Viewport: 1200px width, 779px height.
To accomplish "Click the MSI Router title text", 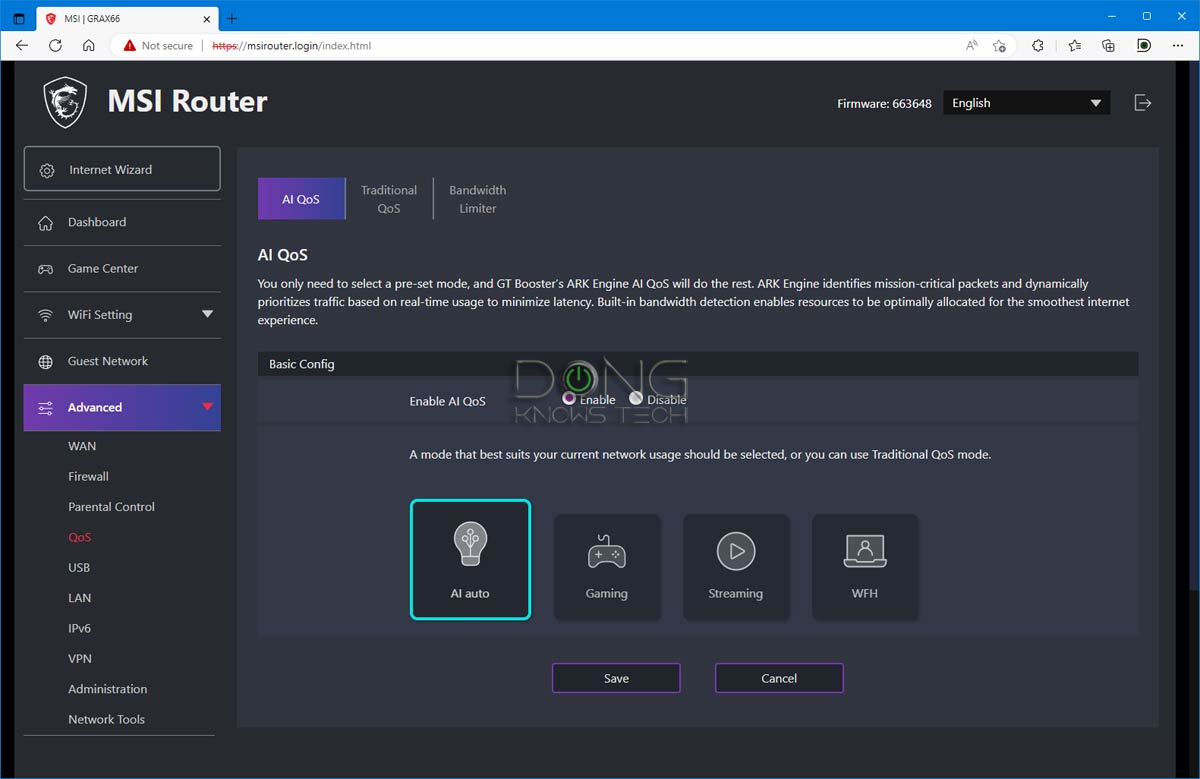I will [x=188, y=101].
